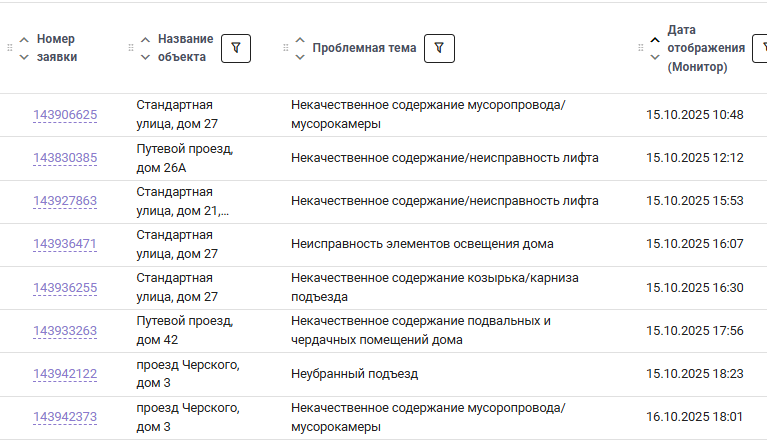Click up sort arrow for Дата отображения

click(x=655, y=40)
